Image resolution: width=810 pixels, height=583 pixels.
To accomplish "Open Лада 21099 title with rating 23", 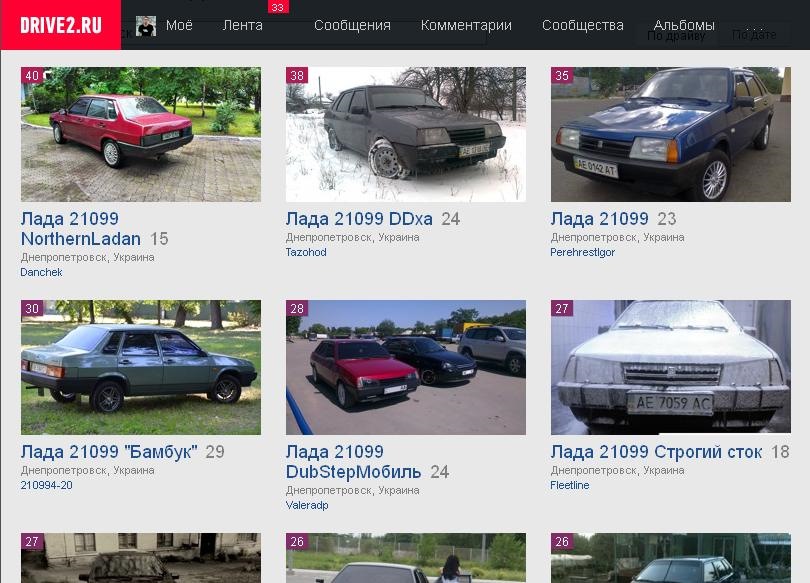I will [599, 219].
